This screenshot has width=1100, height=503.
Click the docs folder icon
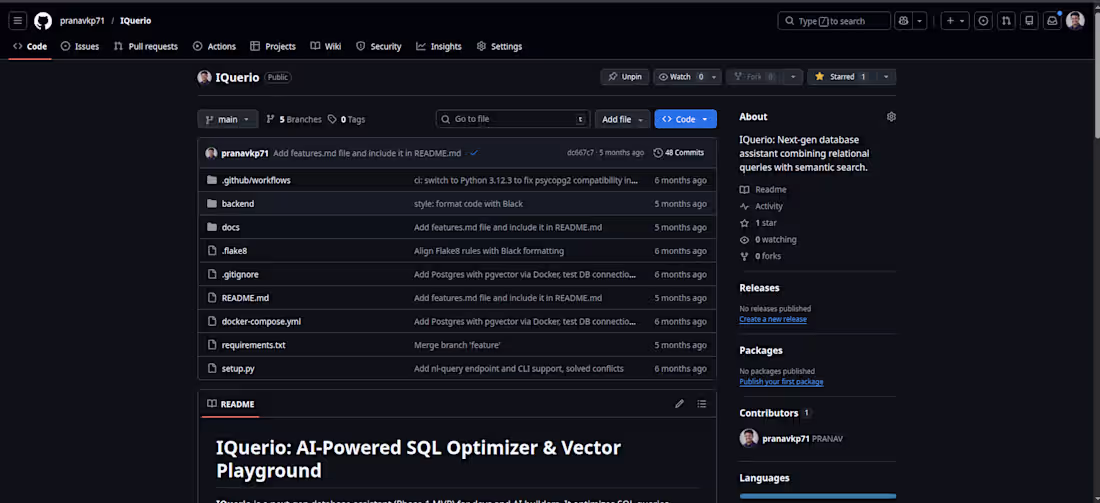coord(212,227)
